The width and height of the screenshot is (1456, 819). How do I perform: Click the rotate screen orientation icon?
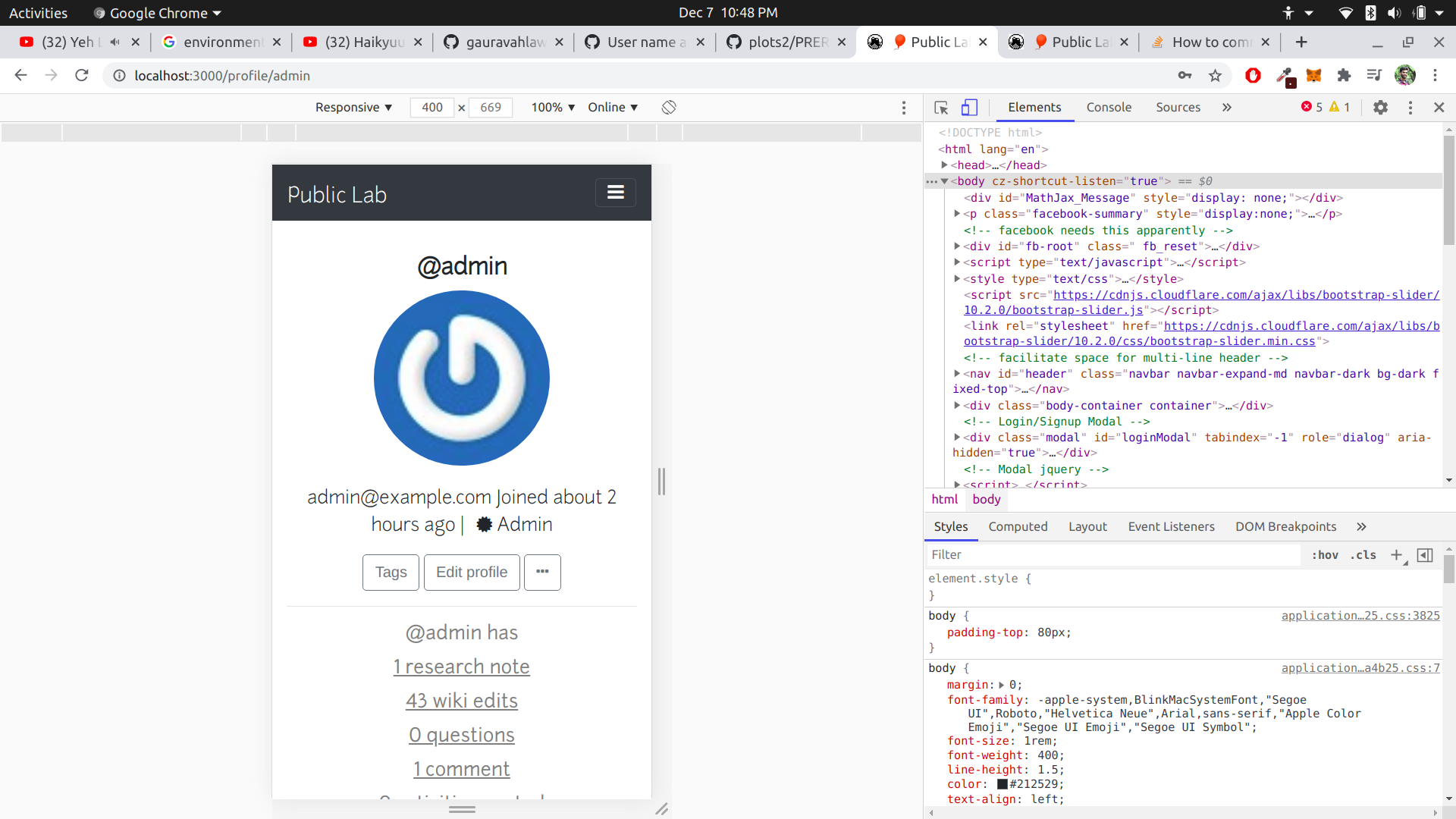click(668, 108)
